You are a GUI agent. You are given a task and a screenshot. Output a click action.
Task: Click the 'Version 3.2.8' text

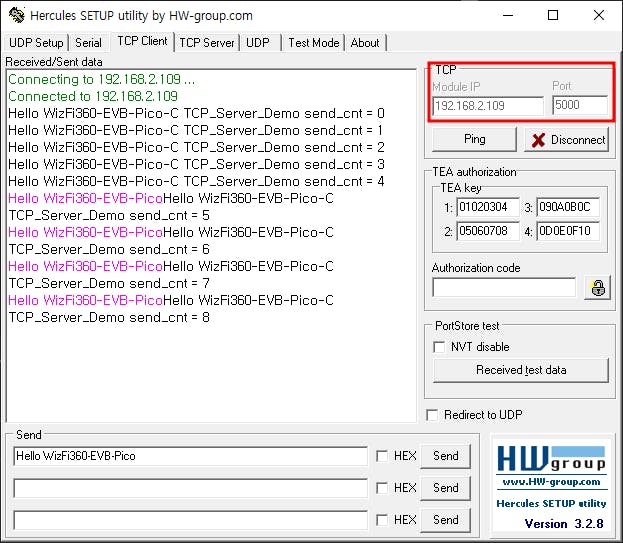tap(564, 524)
